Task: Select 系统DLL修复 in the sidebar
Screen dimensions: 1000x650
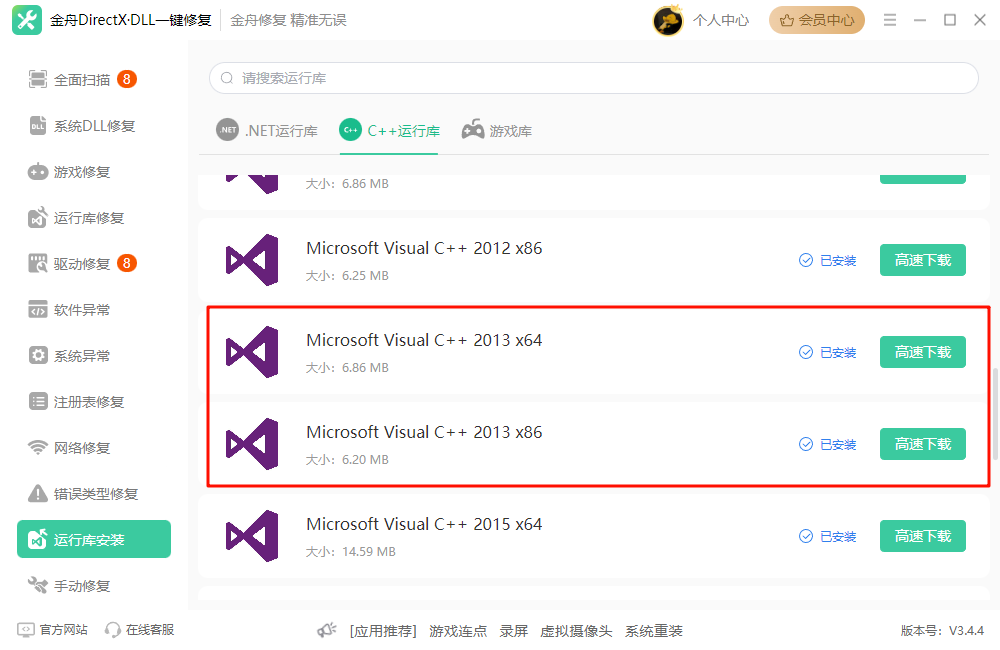Action: 94,126
